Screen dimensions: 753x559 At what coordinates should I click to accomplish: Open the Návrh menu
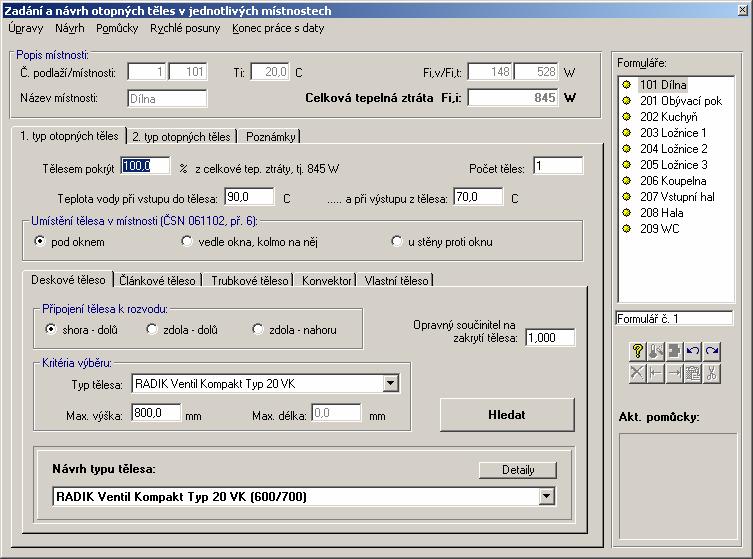(x=70, y=28)
